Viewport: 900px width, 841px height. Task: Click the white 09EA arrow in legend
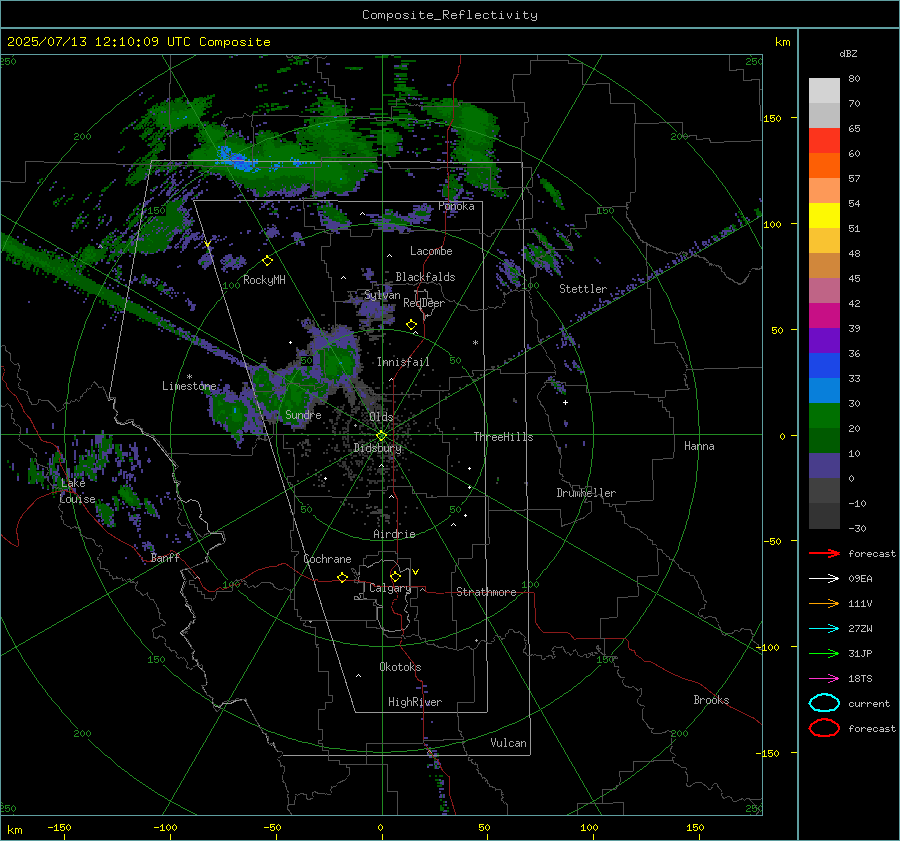(824, 579)
